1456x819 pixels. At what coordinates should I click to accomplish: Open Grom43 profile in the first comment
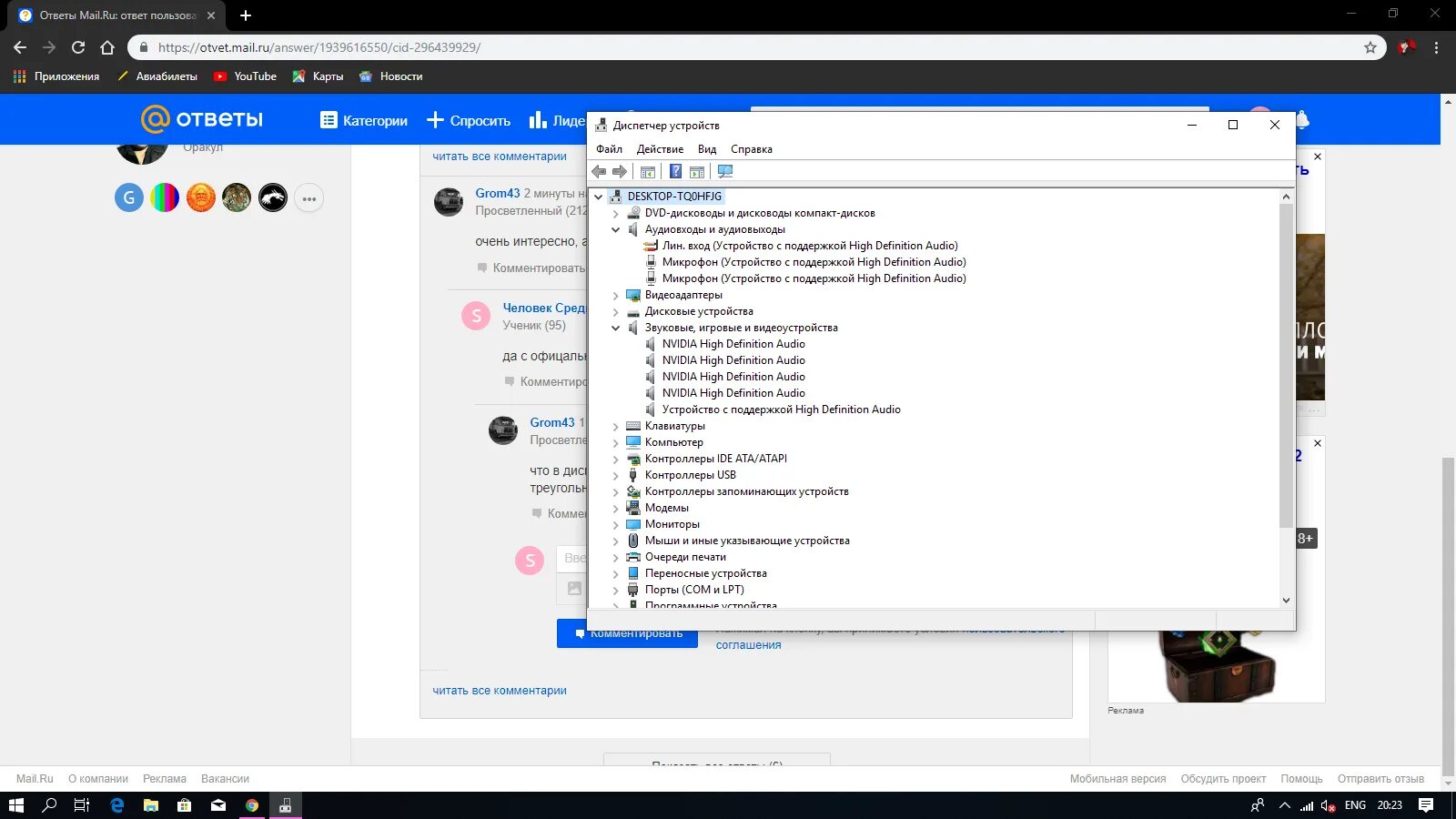coord(498,193)
